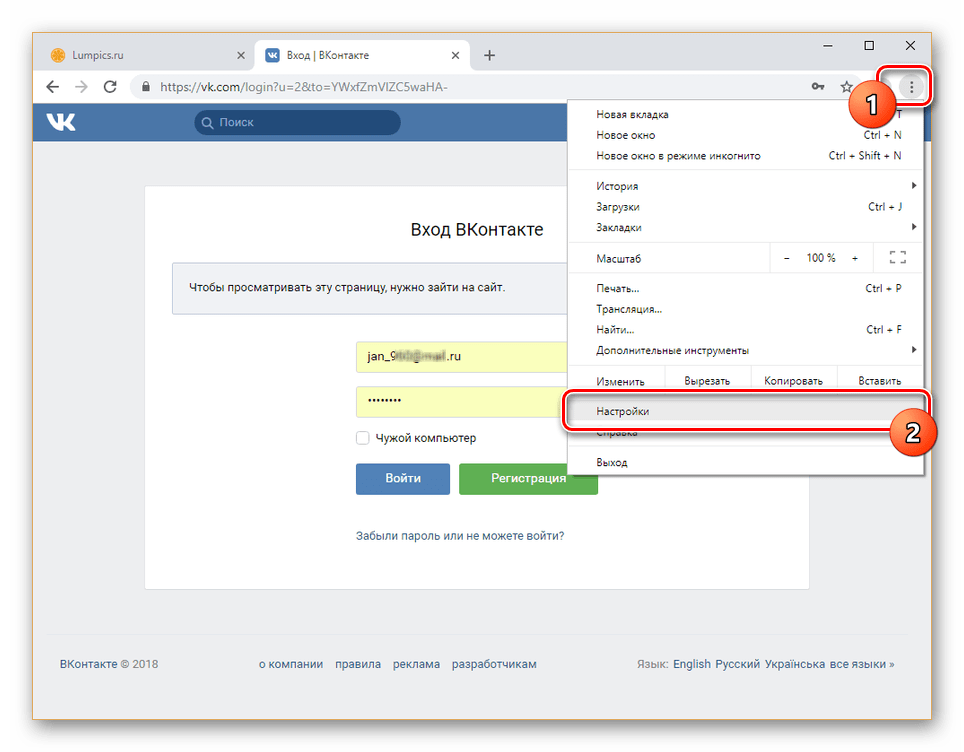This screenshot has height=752, width=964.
Task: Tick the Чужой компьютер checkbox
Action: (x=363, y=438)
